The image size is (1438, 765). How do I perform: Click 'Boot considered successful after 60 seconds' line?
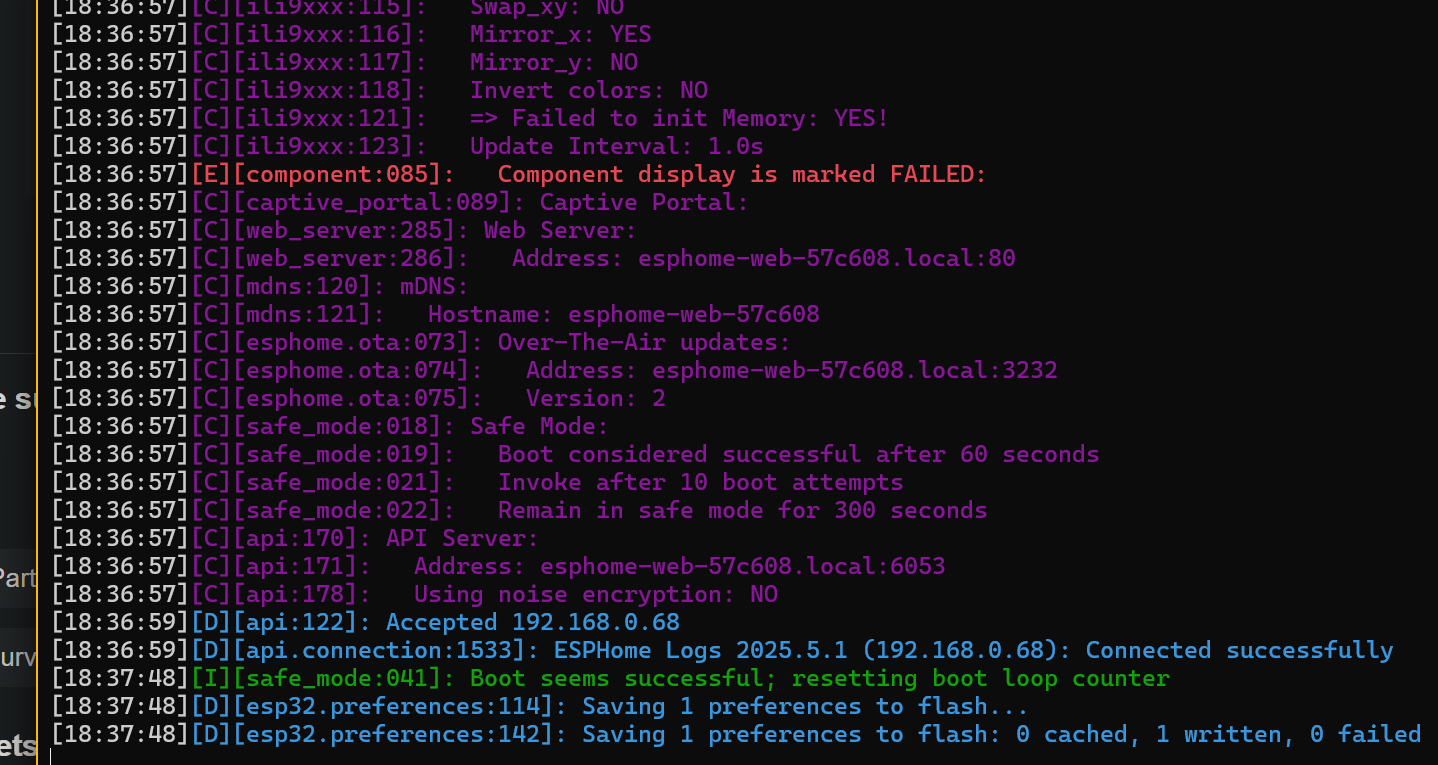point(576,454)
